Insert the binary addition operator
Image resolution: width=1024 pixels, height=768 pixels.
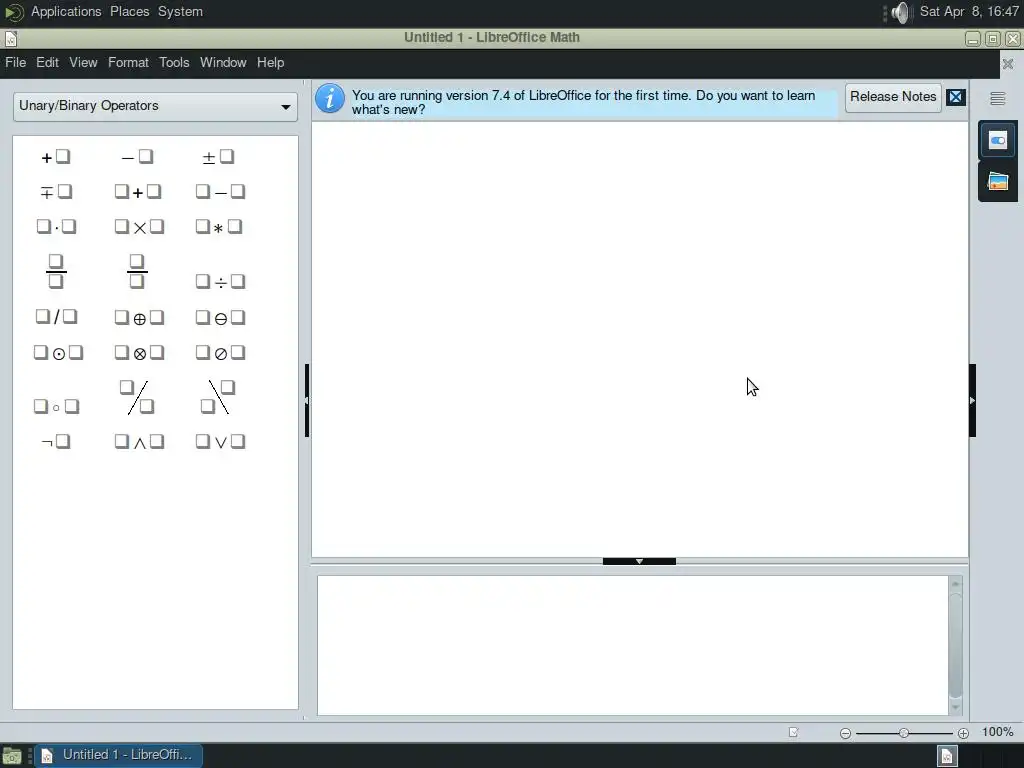pyautogui.click(x=137, y=192)
